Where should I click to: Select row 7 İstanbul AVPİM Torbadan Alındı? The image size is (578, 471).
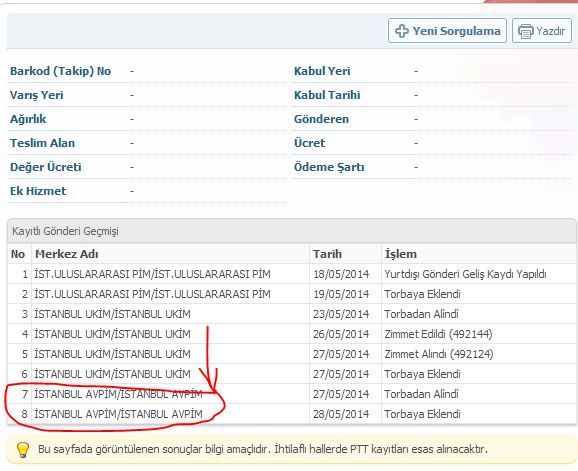click(292, 394)
